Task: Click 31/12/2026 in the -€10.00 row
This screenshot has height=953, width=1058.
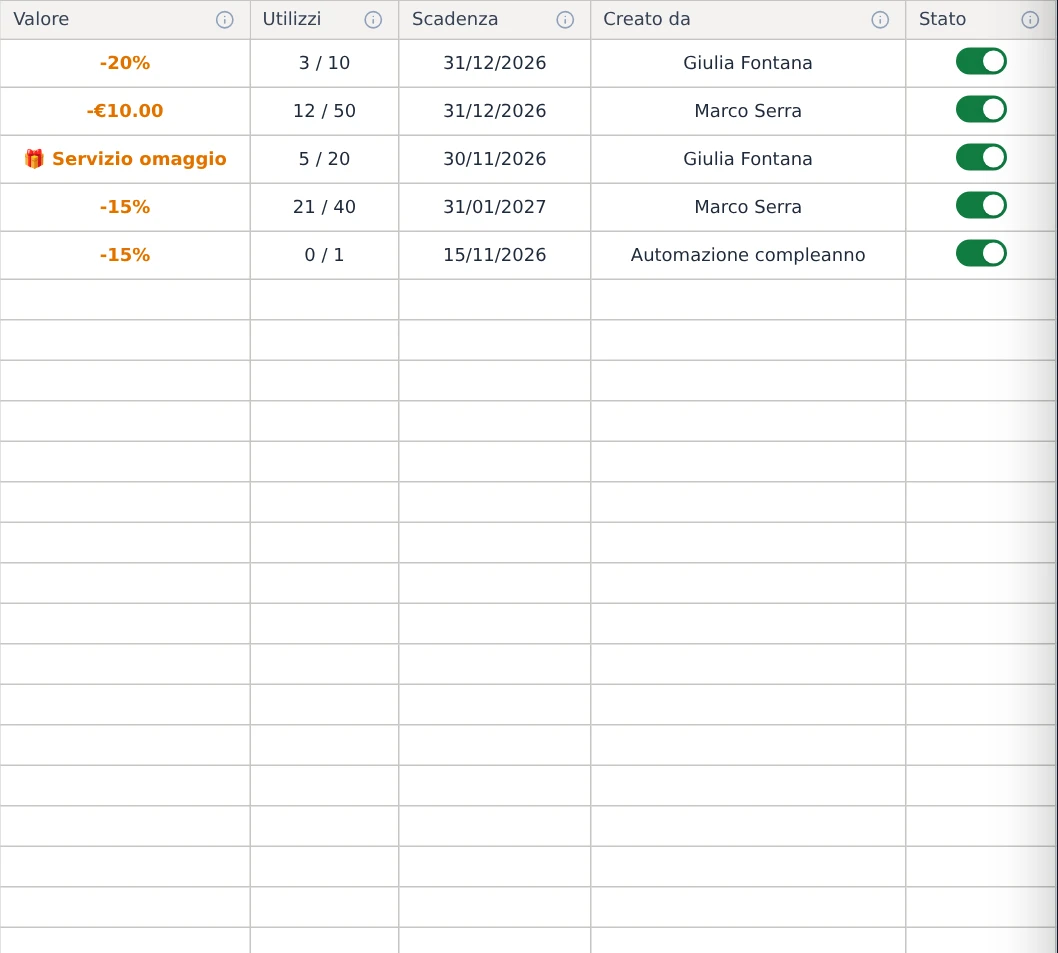Action: (495, 111)
